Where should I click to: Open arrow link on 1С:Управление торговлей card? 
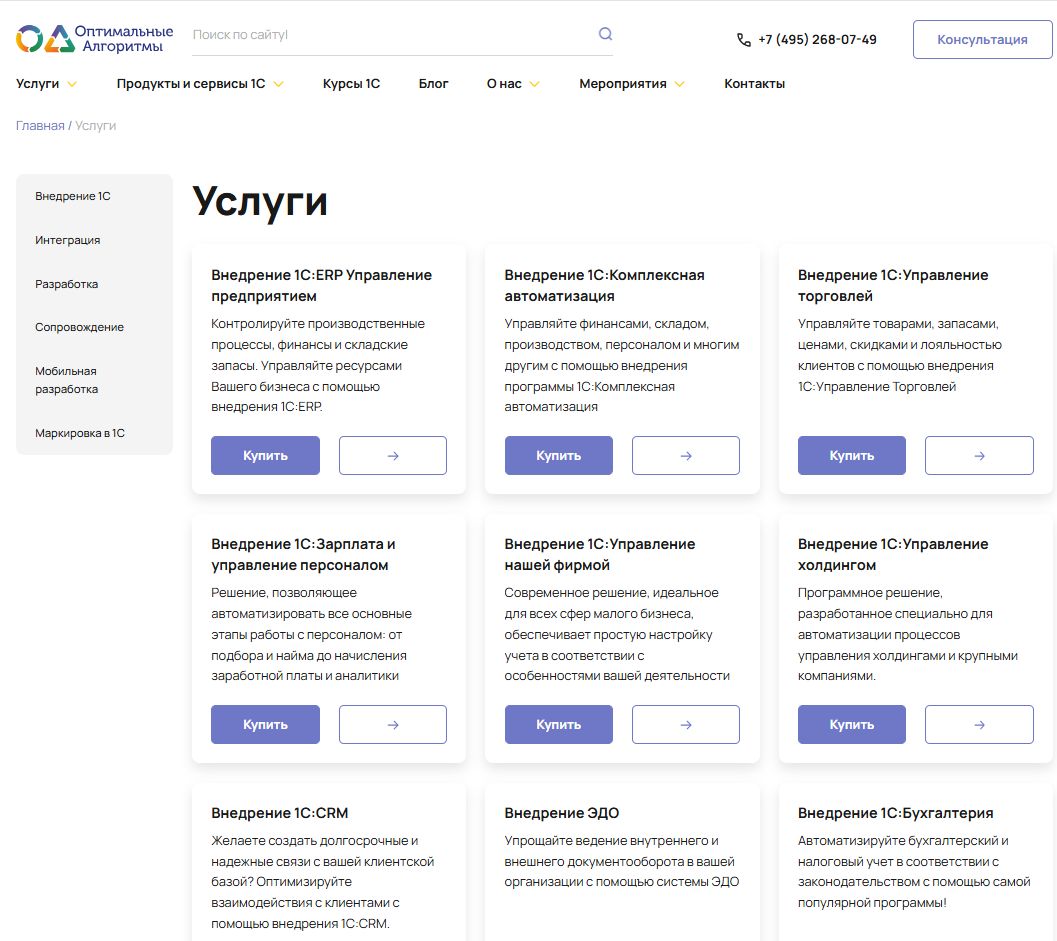978,455
